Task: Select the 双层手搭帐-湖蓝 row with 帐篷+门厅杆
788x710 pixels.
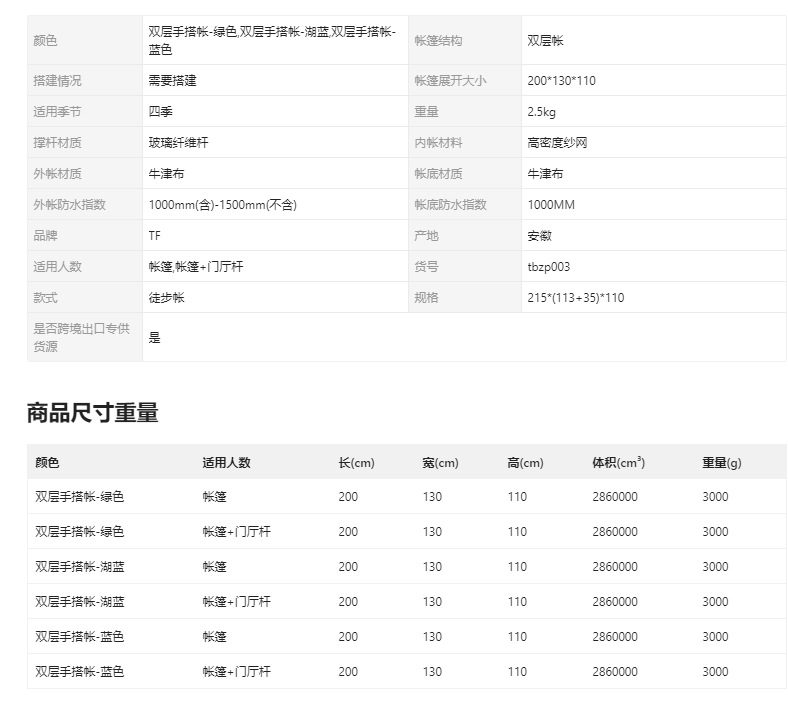Action: click(407, 601)
